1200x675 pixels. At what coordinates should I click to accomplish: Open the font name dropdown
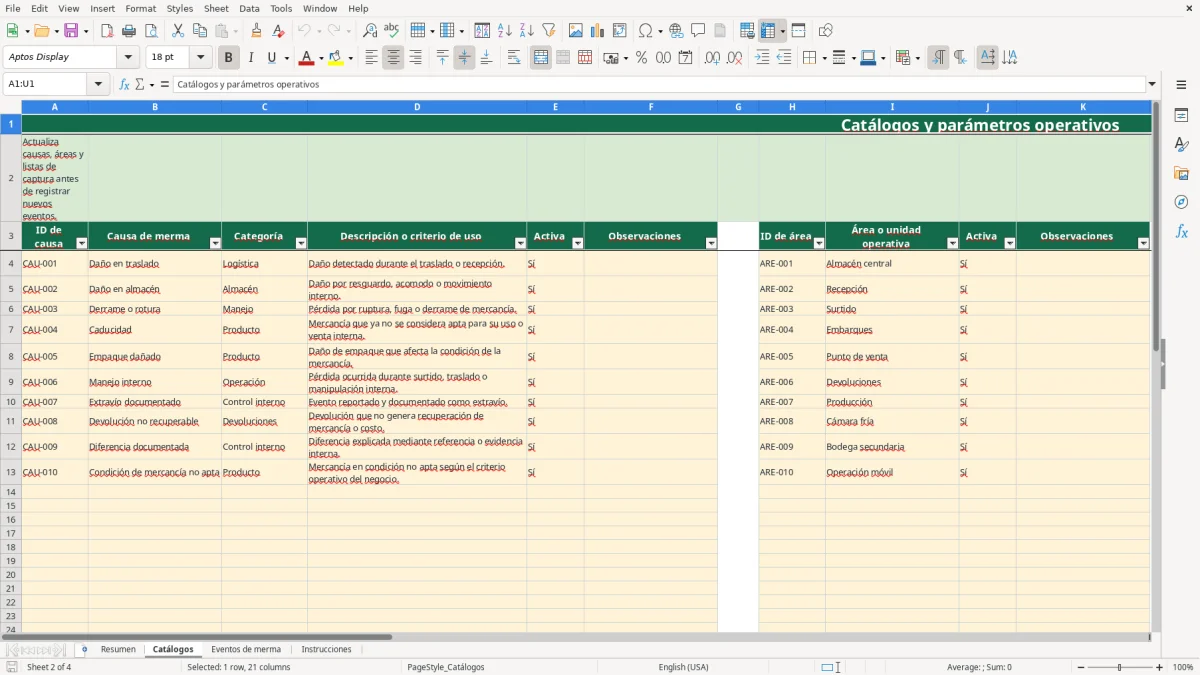128,57
